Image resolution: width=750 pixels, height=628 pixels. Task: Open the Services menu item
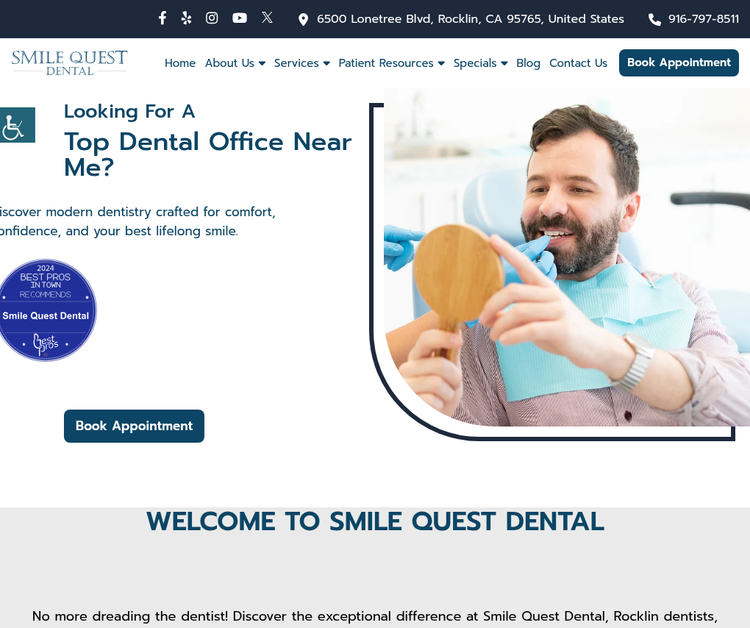click(296, 63)
